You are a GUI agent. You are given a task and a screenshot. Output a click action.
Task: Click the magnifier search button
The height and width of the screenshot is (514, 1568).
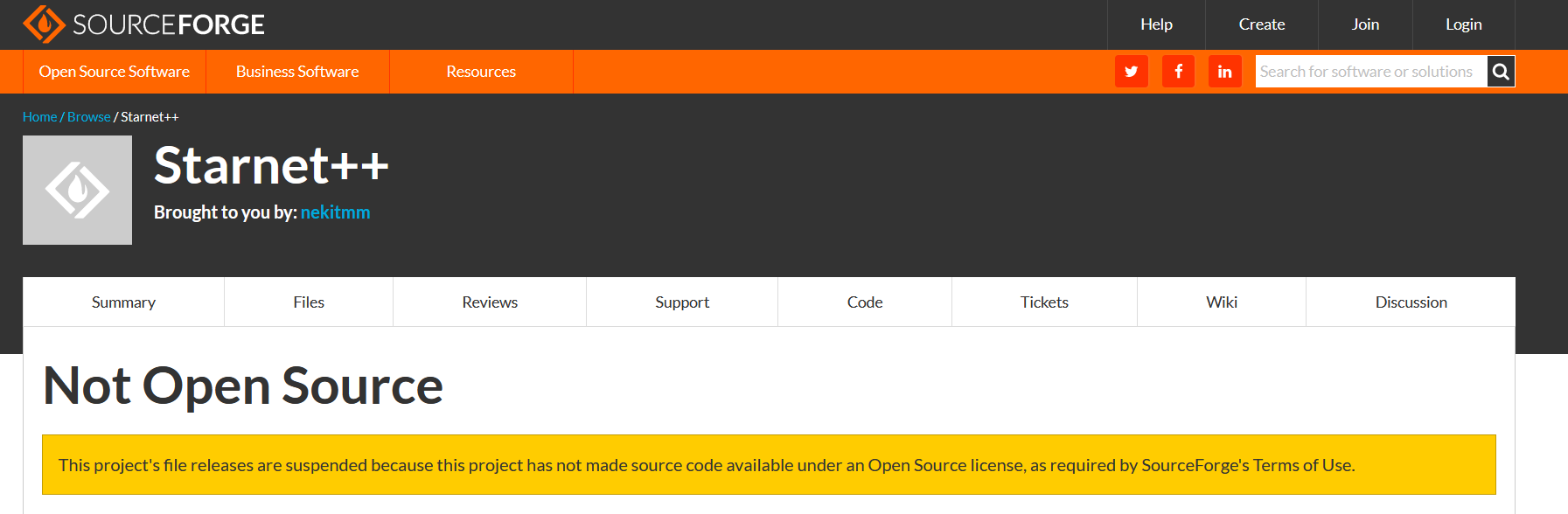click(1501, 72)
